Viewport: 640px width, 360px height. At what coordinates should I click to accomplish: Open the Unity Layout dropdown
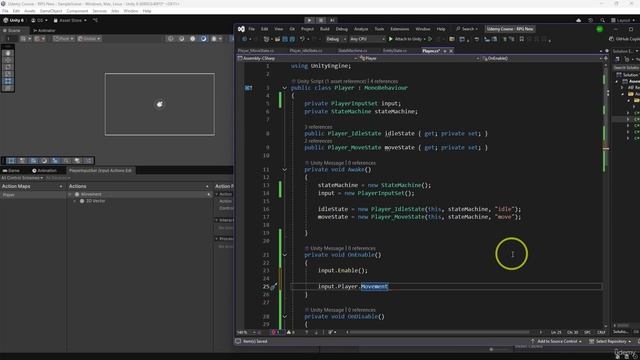[623, 20]
